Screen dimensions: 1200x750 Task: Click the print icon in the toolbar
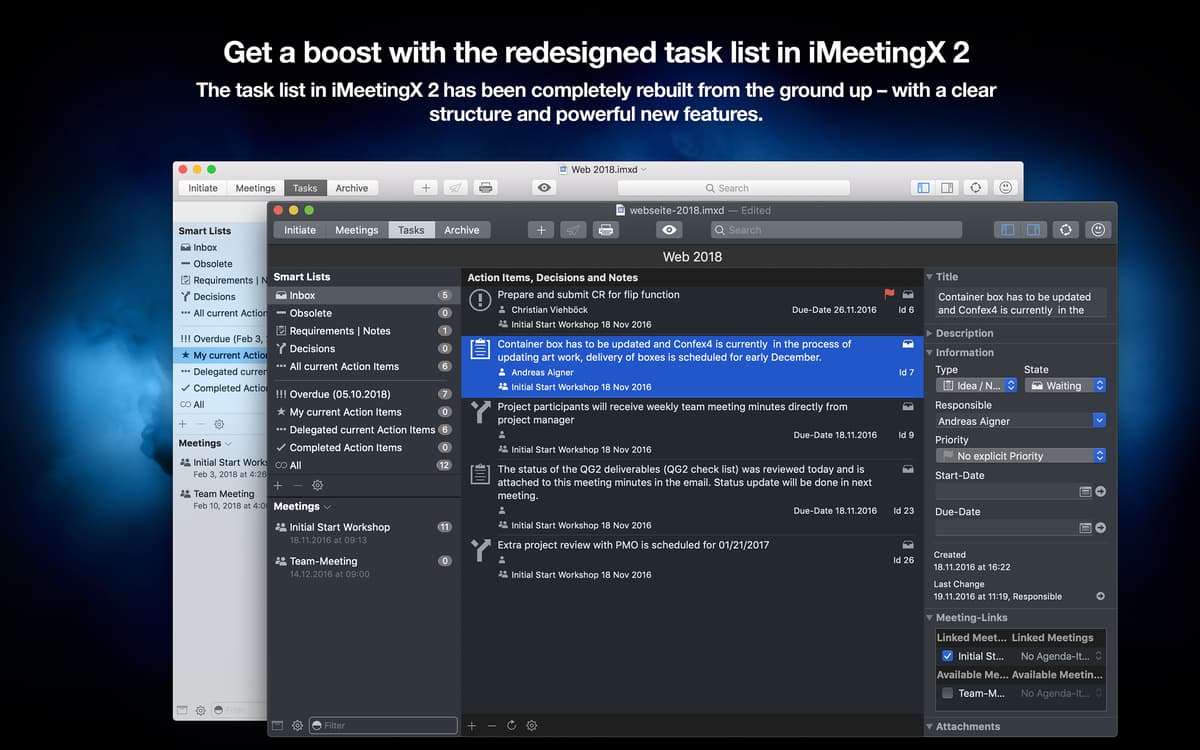click(605, 230)
